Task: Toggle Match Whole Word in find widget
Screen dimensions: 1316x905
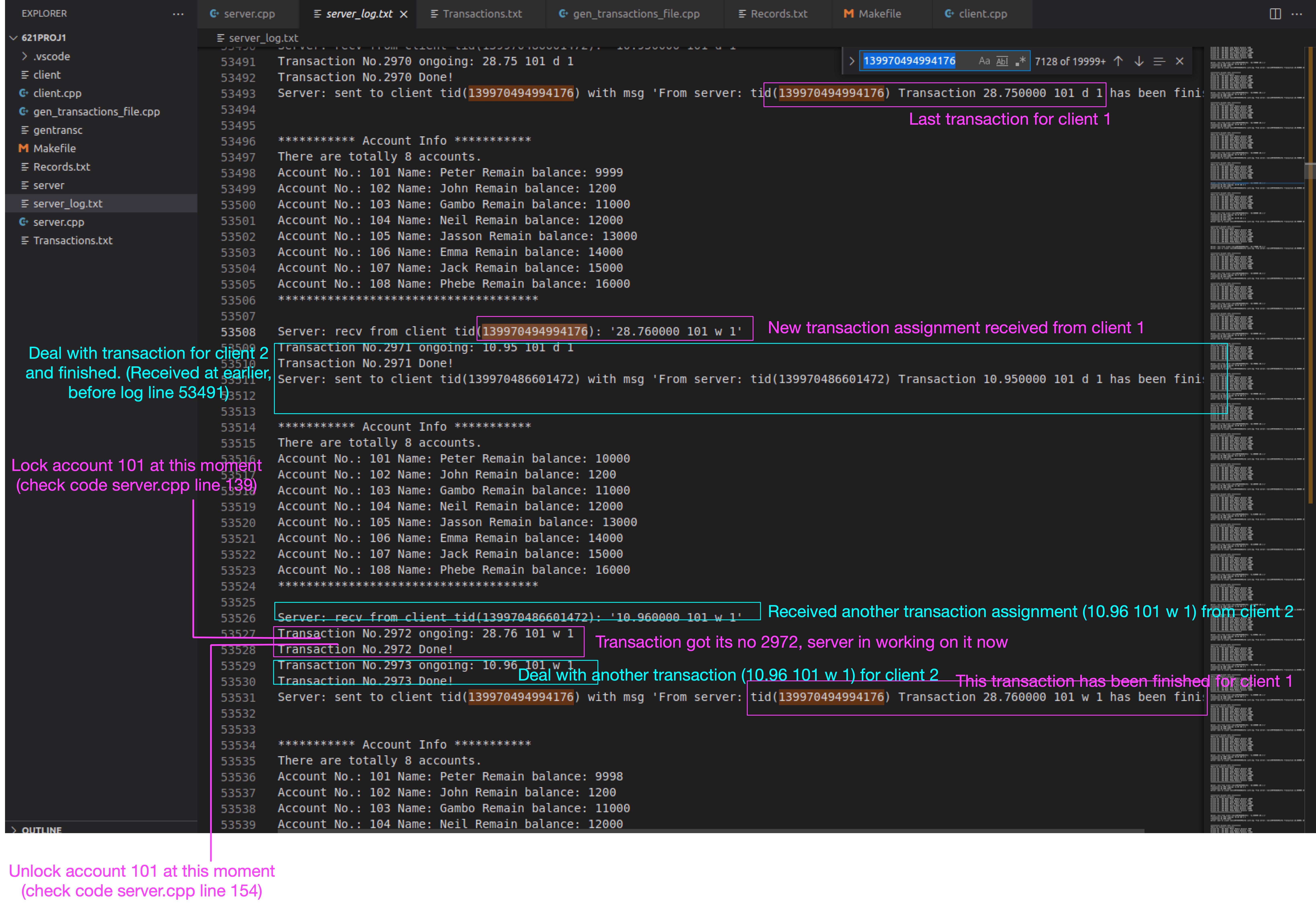Action: [x=1002, y=61]
